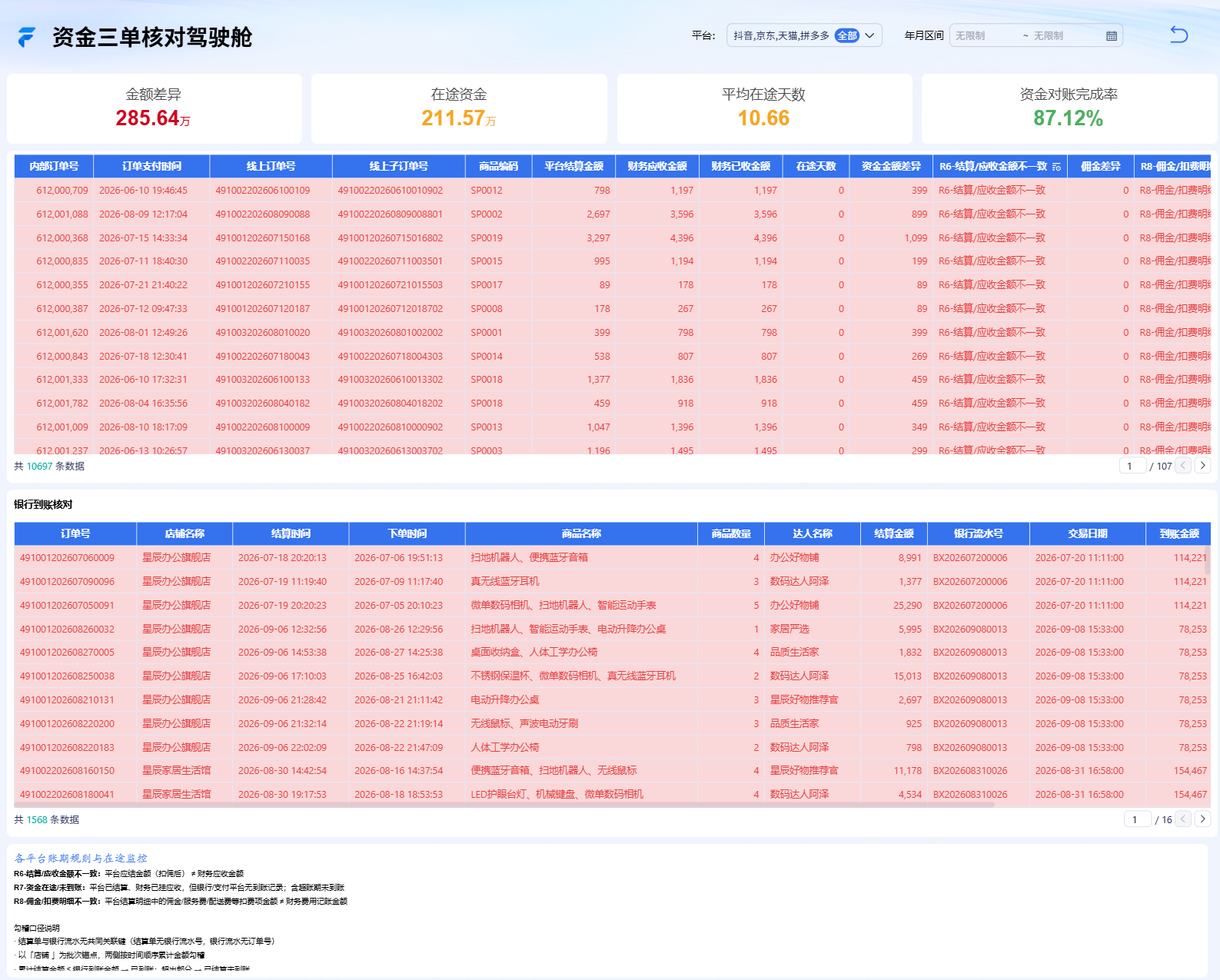Image resolution: width=1220 pixels, height=980 pixels.
Task: Click the 资金对账完成率 value 87.12%
Action: (x=1068, y=118)
